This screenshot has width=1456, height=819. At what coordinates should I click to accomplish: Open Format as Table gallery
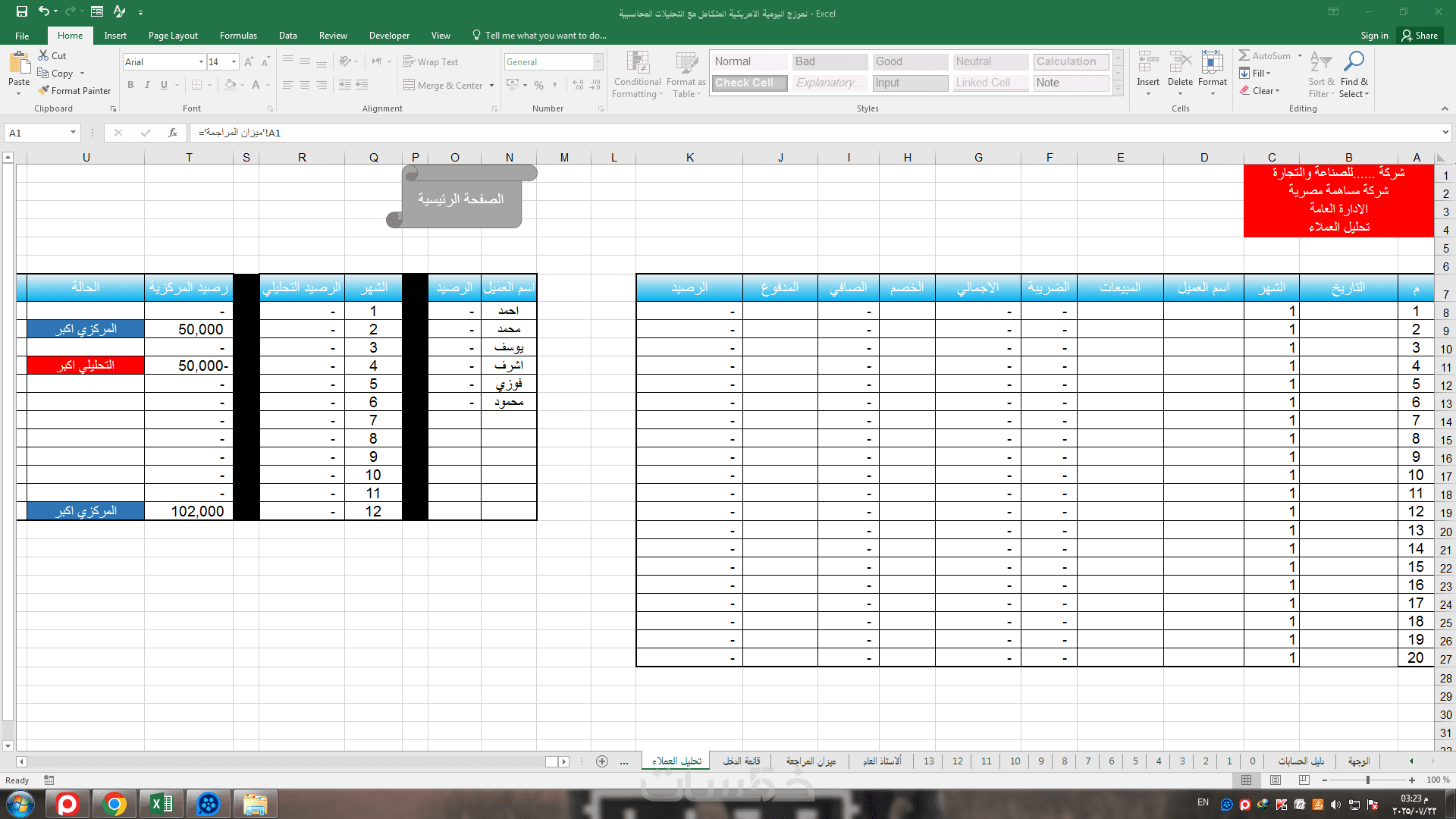pyautogui.click(x=686, y=64)
